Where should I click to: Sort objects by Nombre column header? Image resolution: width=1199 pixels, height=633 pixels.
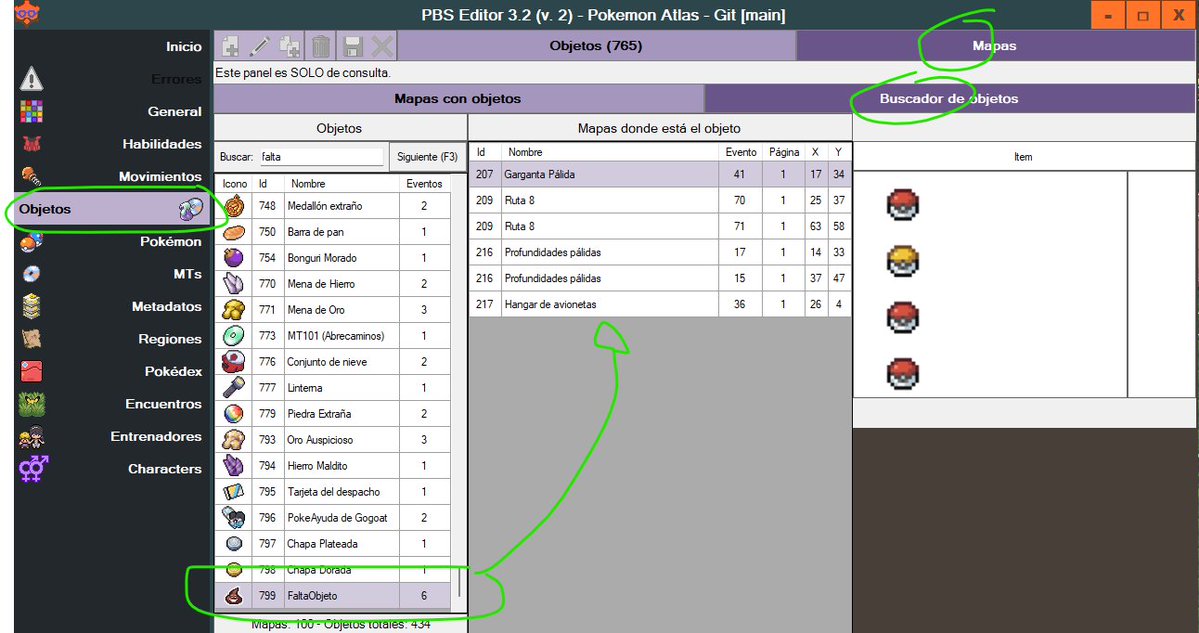[342, 183]
